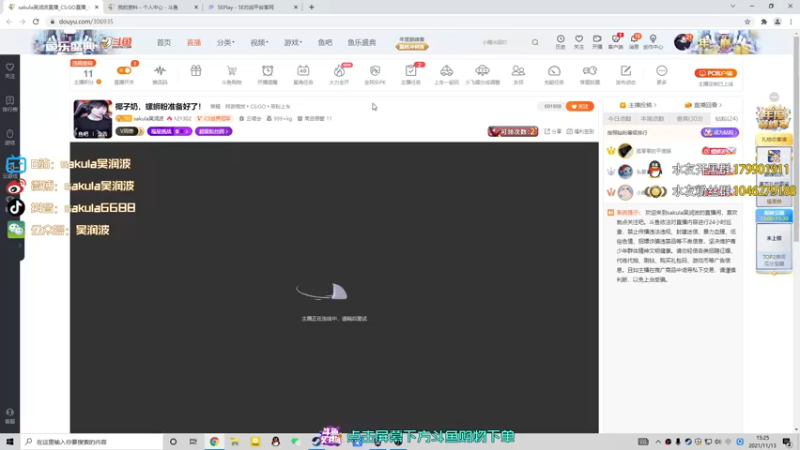Click the Douyu logo
The image size is (800, 450).
click(x=117, y=43)
